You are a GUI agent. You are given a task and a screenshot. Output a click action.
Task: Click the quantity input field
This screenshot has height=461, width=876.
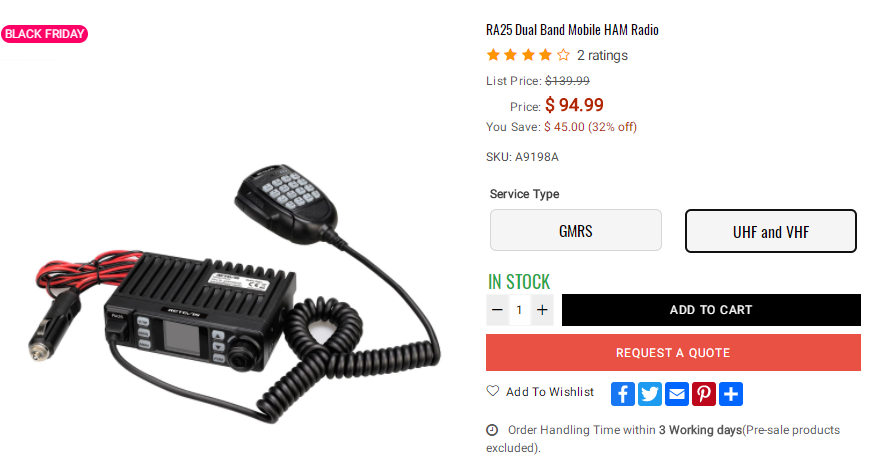click(x=520, y=310)
